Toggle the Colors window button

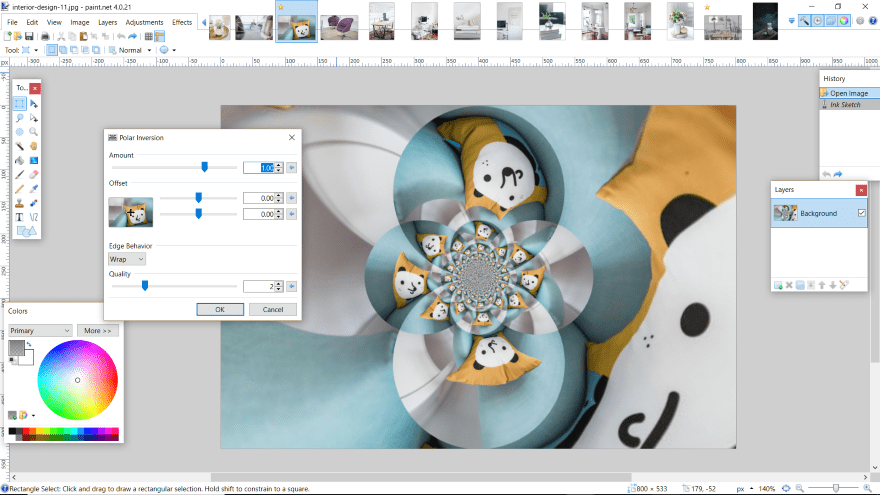[843, 21]
